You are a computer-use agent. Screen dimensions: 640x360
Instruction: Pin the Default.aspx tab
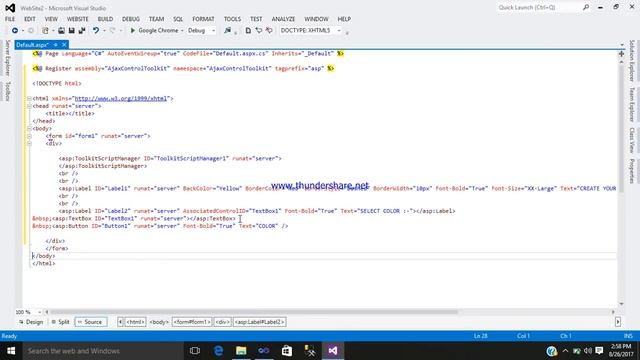click(56, 45)
